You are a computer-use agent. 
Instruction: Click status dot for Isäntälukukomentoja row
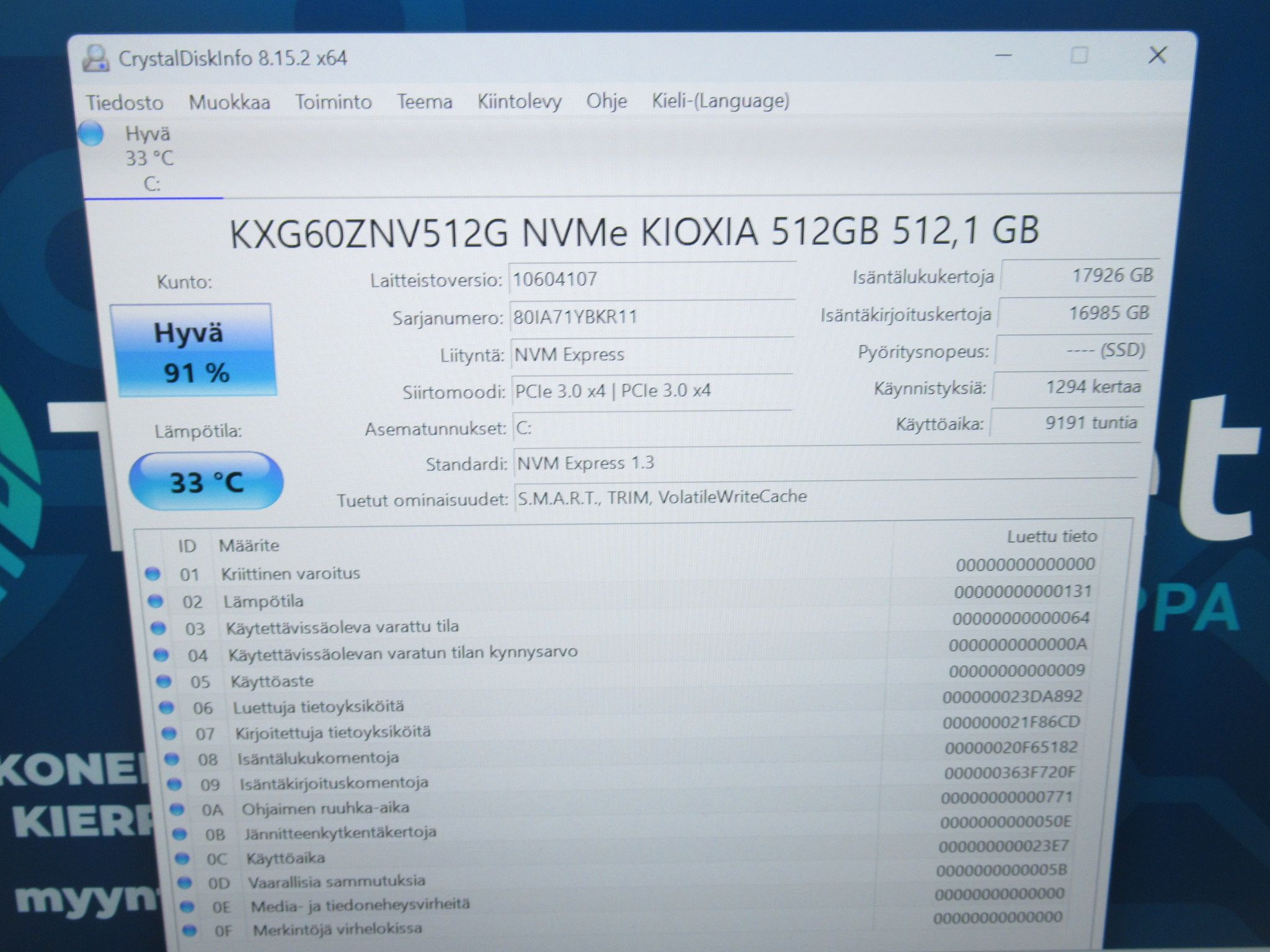pyautogui.click(x=172, y=759)
